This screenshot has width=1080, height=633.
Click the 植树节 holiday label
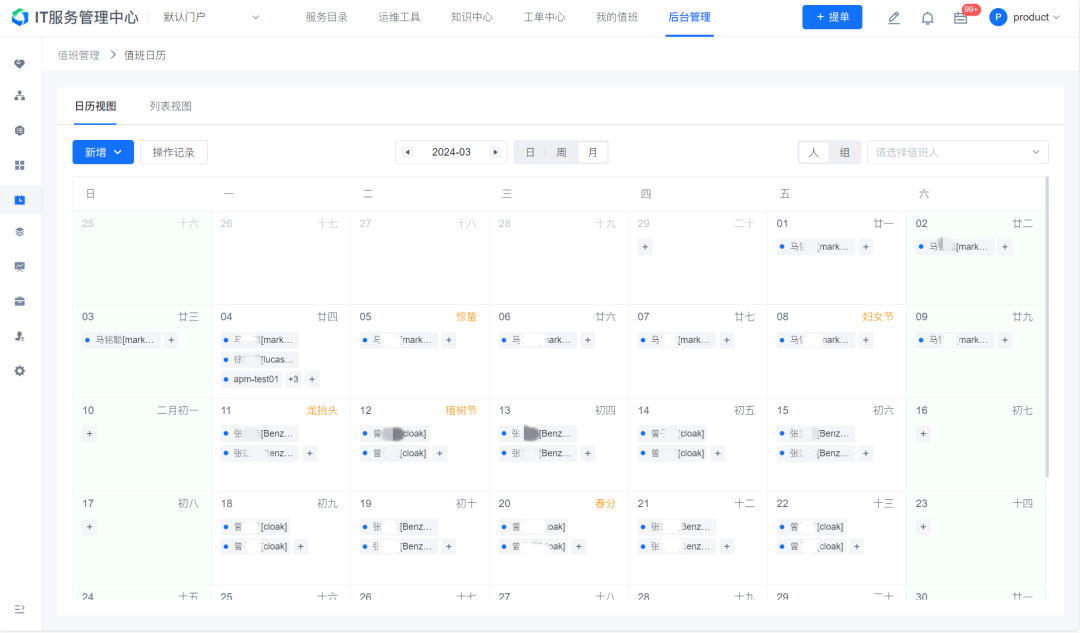pos(461,410)
